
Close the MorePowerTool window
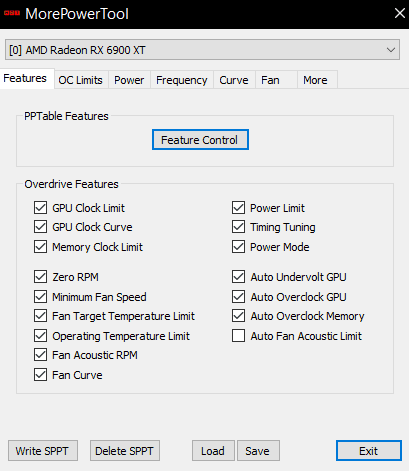pyautogui.click(x=399, y=13)
